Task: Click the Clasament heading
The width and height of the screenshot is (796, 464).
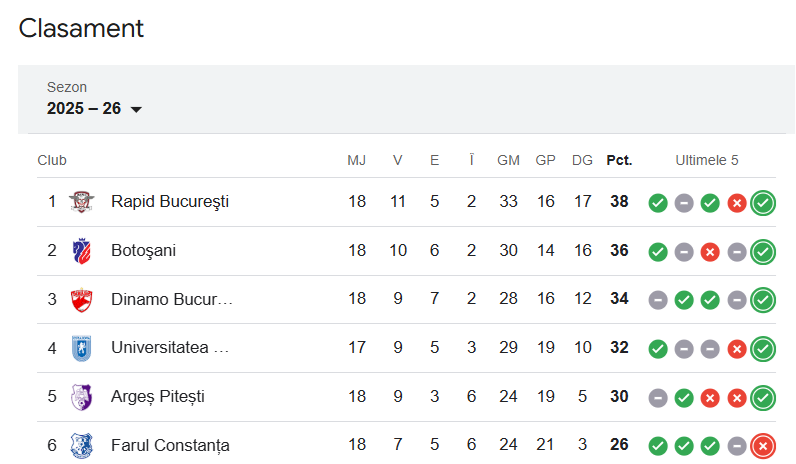Action: pos(81,29)
